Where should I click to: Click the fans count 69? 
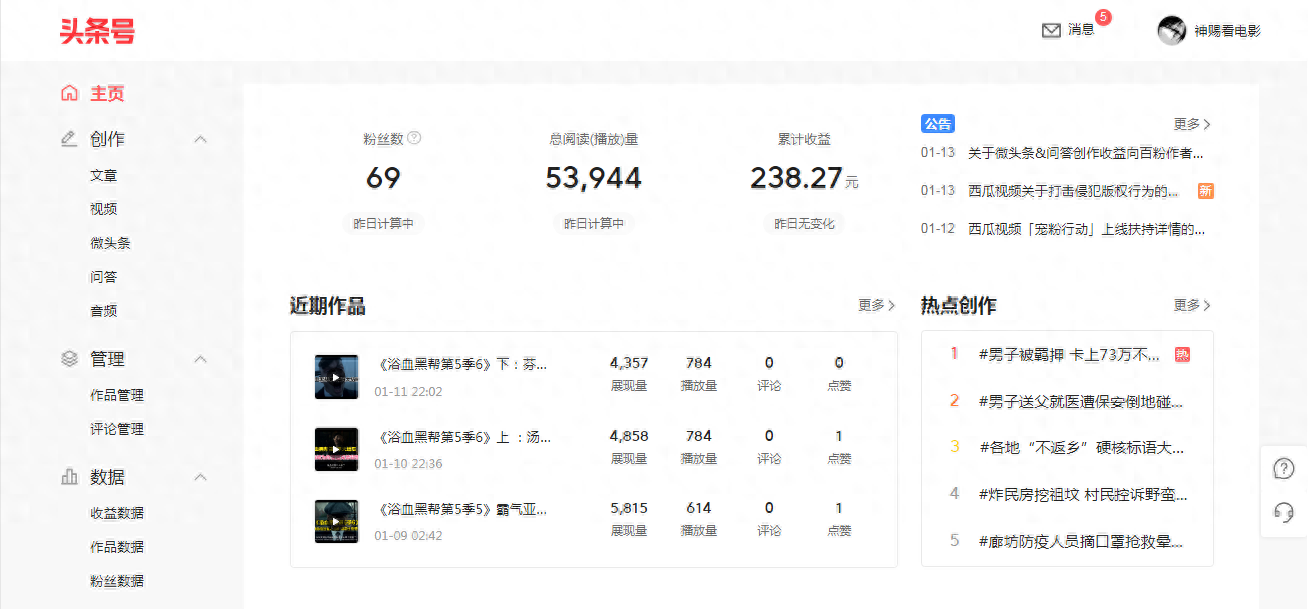coord(383,178)
